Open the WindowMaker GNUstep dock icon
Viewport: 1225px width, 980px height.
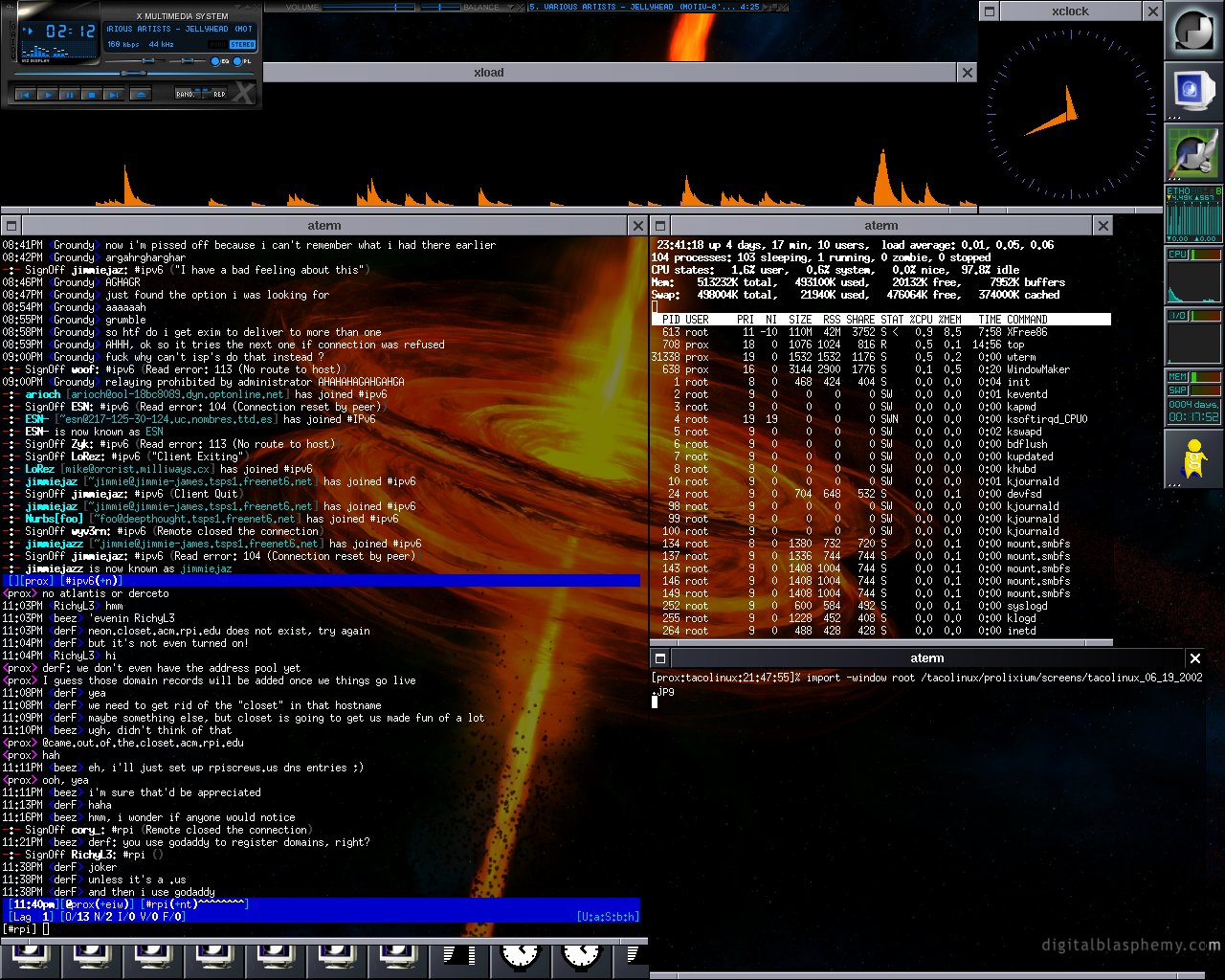tap(1193, 32)
